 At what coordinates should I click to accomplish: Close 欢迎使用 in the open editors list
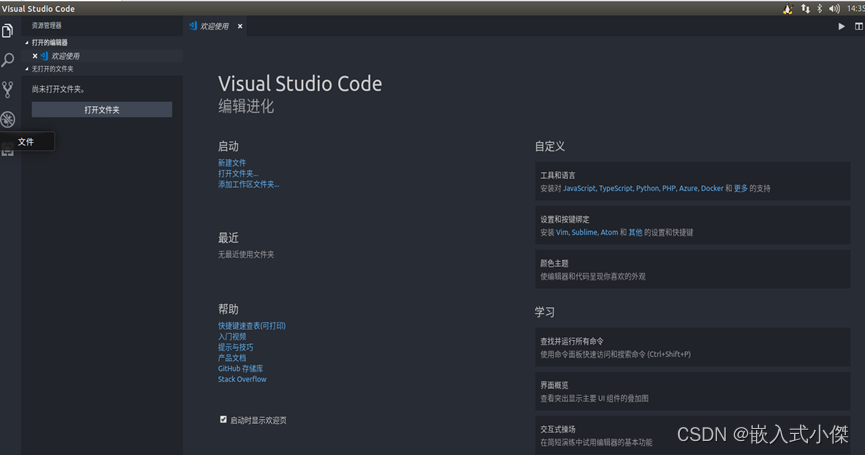click(35, 56)
